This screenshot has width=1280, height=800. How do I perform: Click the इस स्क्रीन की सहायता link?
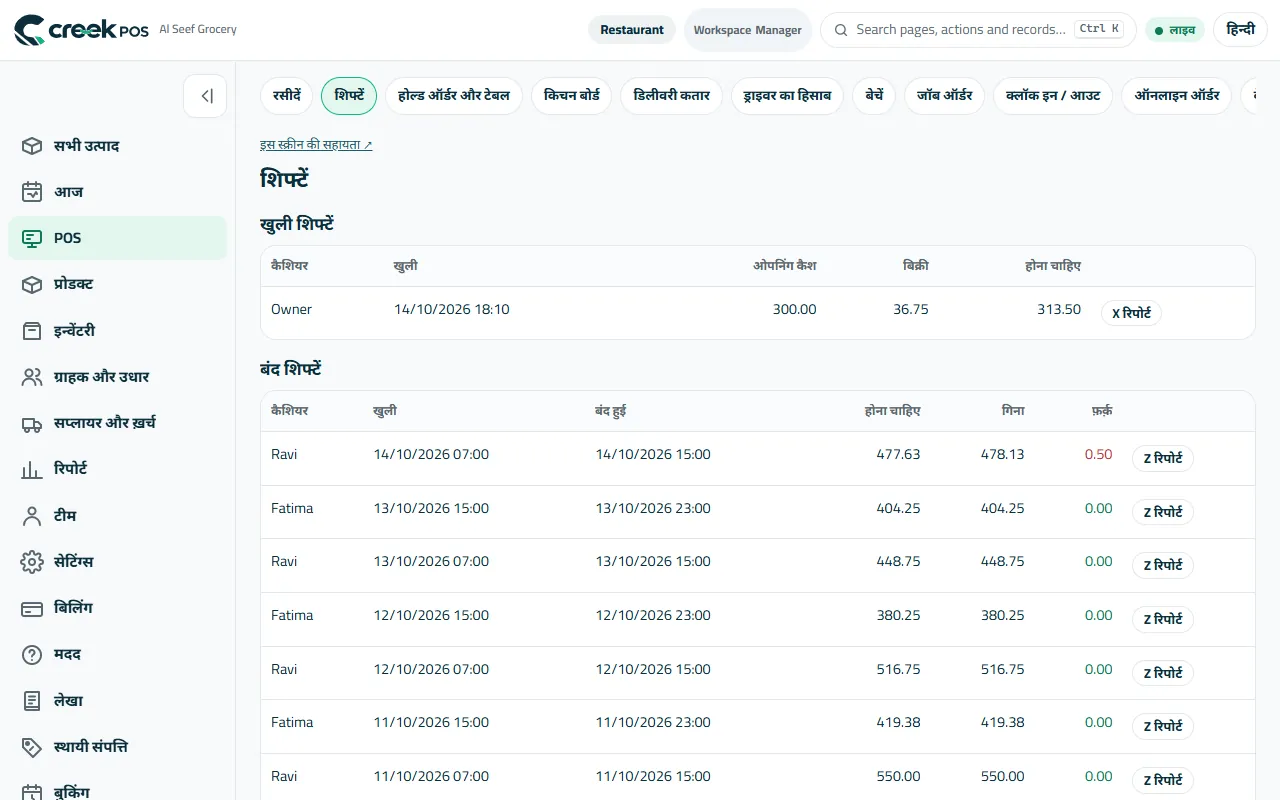(x=316, y=145)
